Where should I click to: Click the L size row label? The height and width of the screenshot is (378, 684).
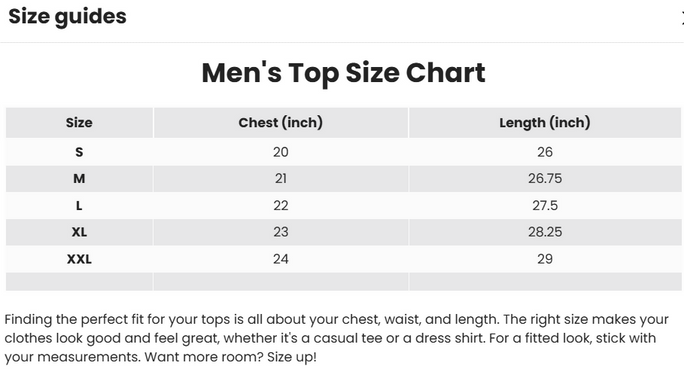(x=79, y=205)
